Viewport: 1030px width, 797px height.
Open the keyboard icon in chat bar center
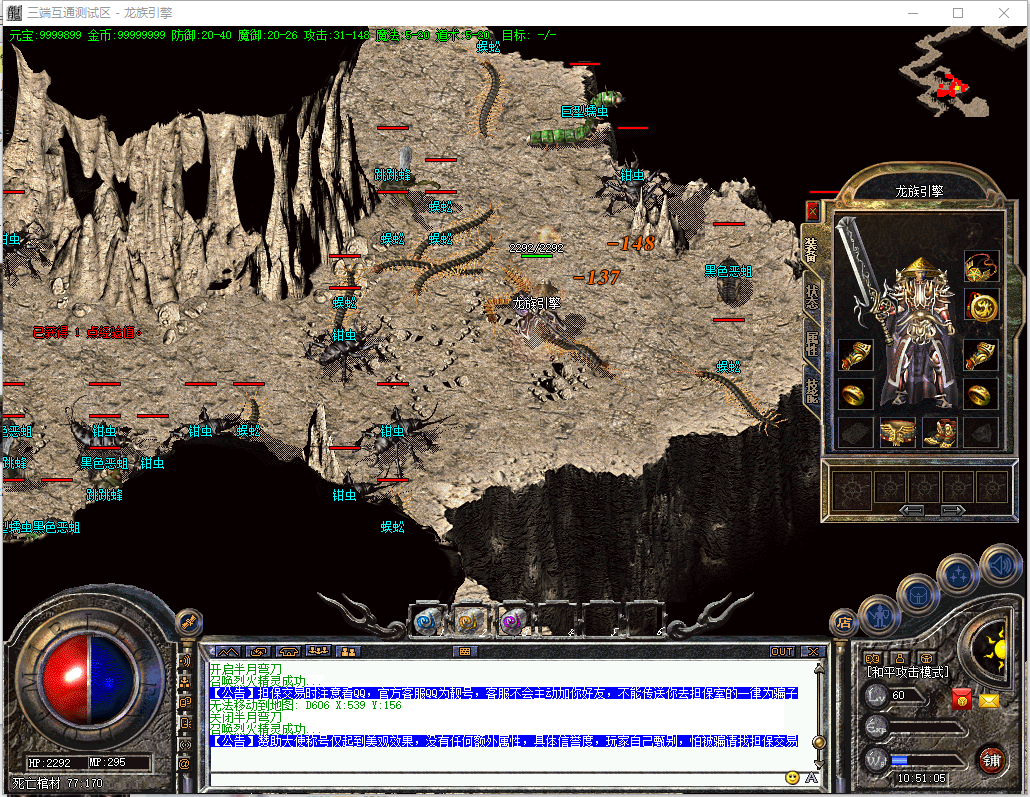(464, 651)
